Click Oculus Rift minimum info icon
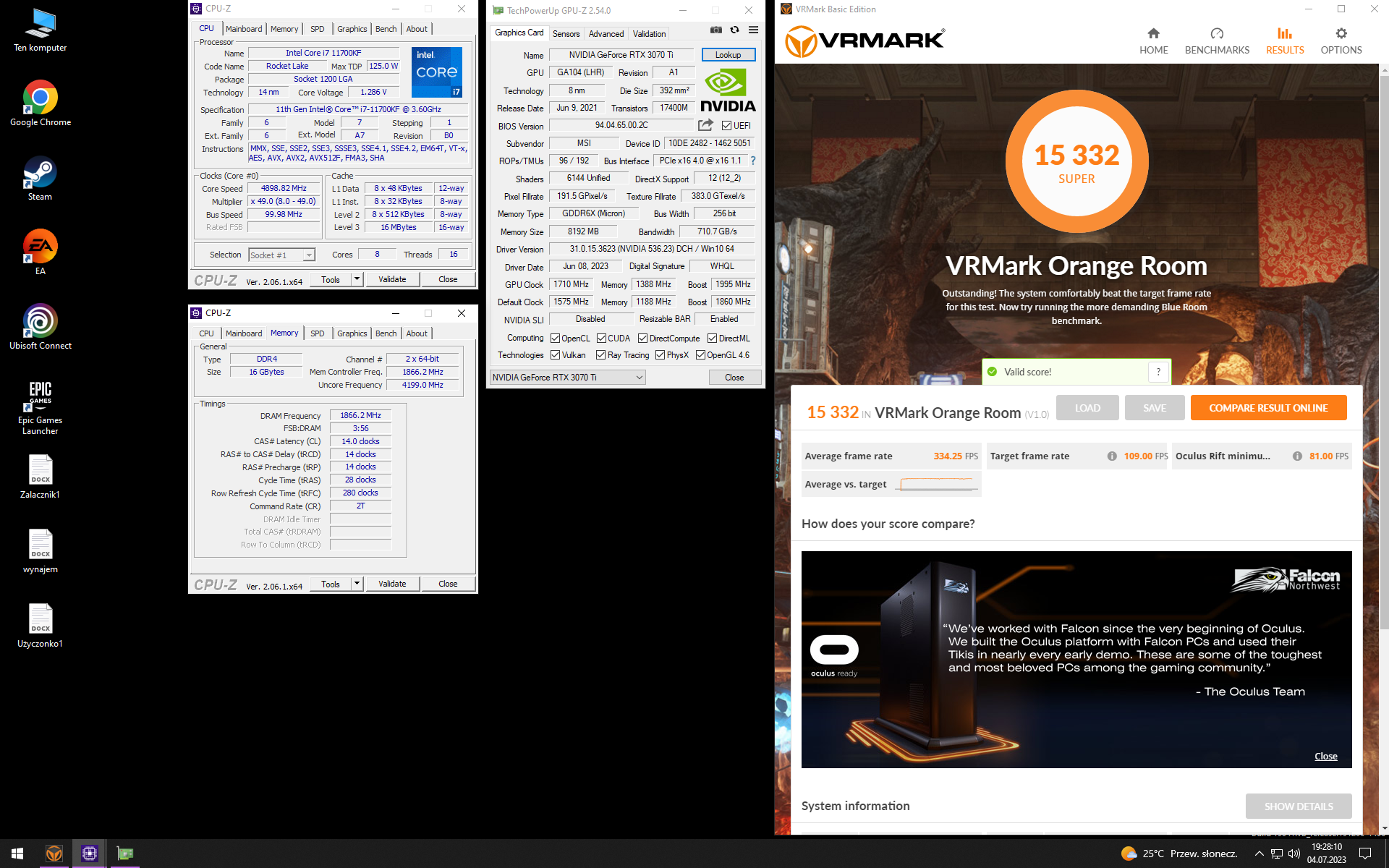1389x868 pixels. 1297,456
